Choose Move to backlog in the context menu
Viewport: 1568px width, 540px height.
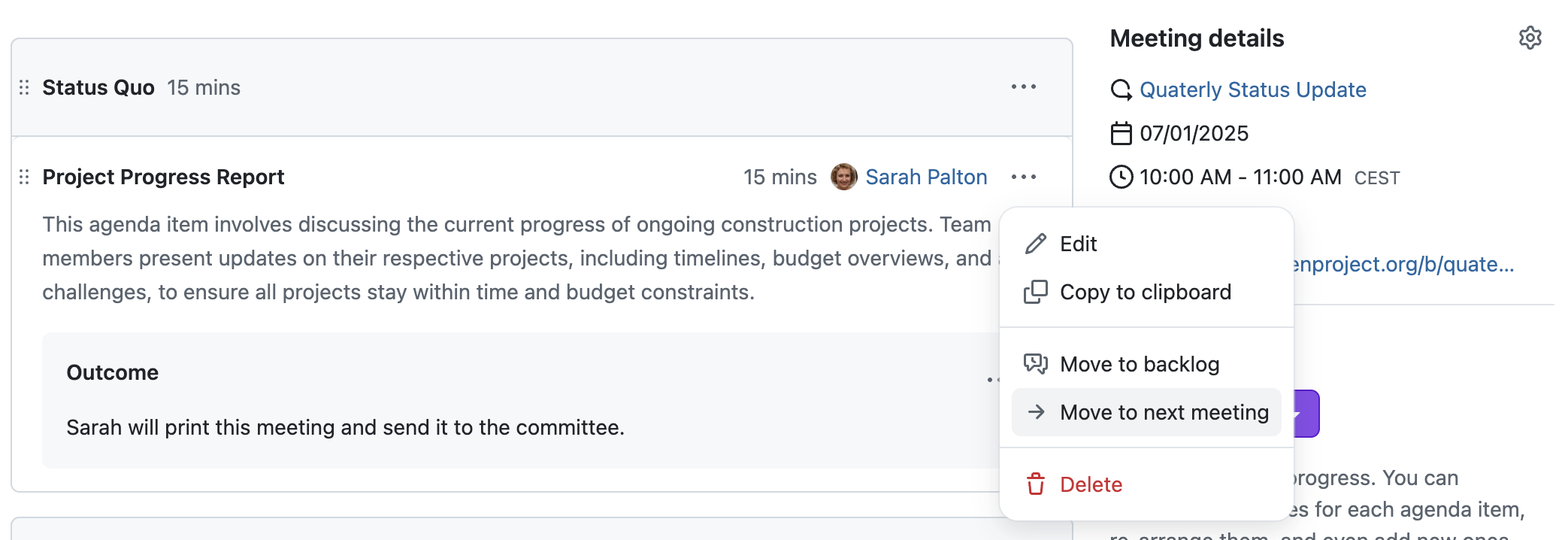tap(1140, 363)
